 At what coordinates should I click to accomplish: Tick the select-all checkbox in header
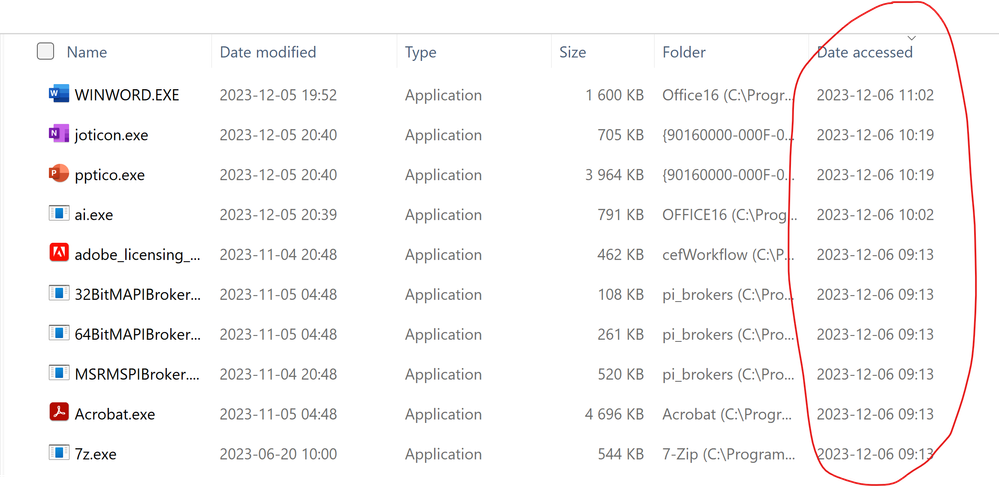pos(45,52)
